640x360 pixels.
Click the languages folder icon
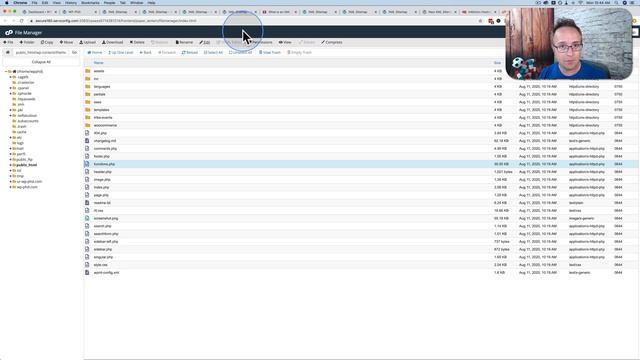click(87, 87)
